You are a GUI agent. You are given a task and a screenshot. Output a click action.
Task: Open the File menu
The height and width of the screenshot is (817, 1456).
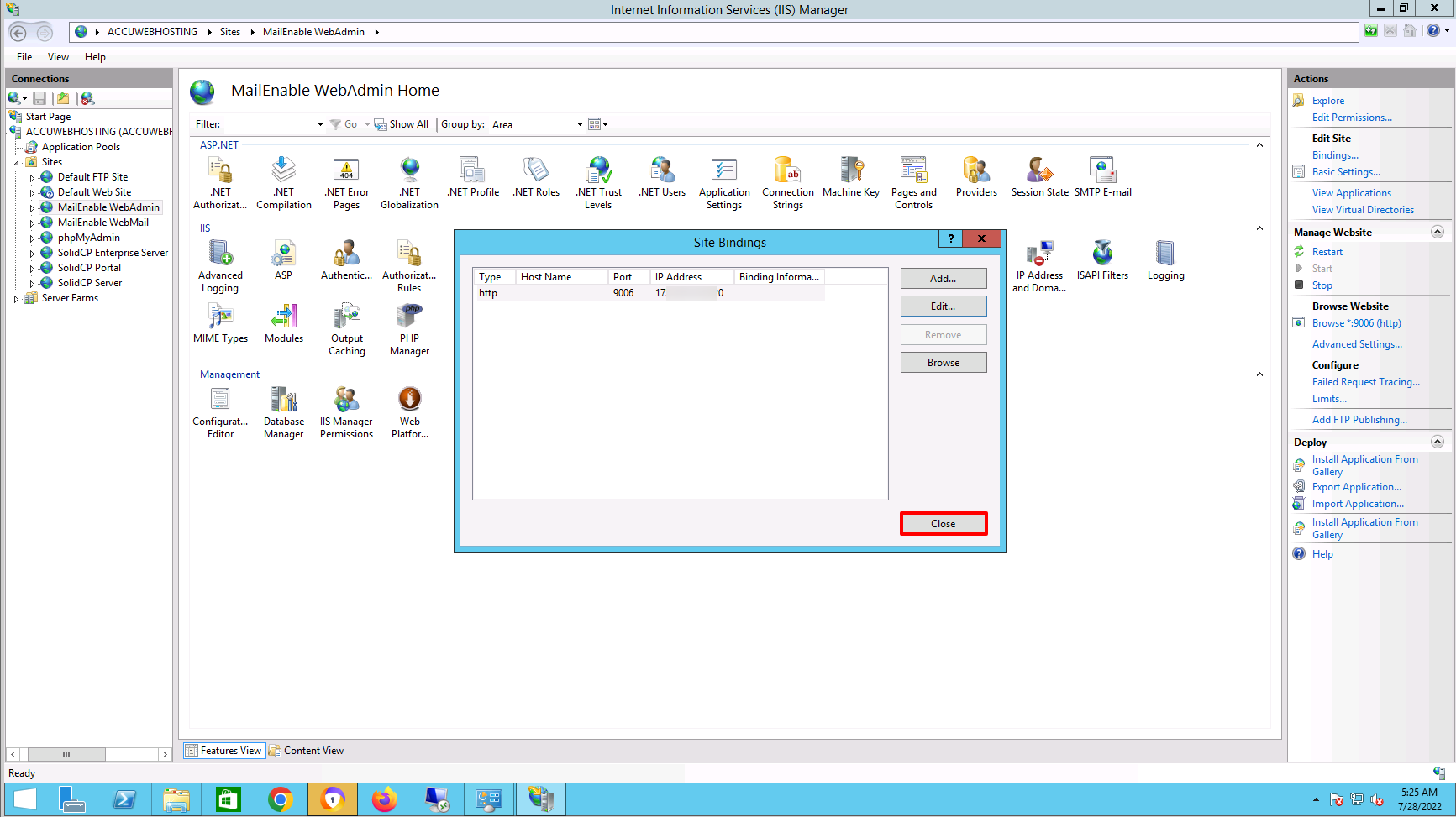pyautogui.click(x=24, y=57)
